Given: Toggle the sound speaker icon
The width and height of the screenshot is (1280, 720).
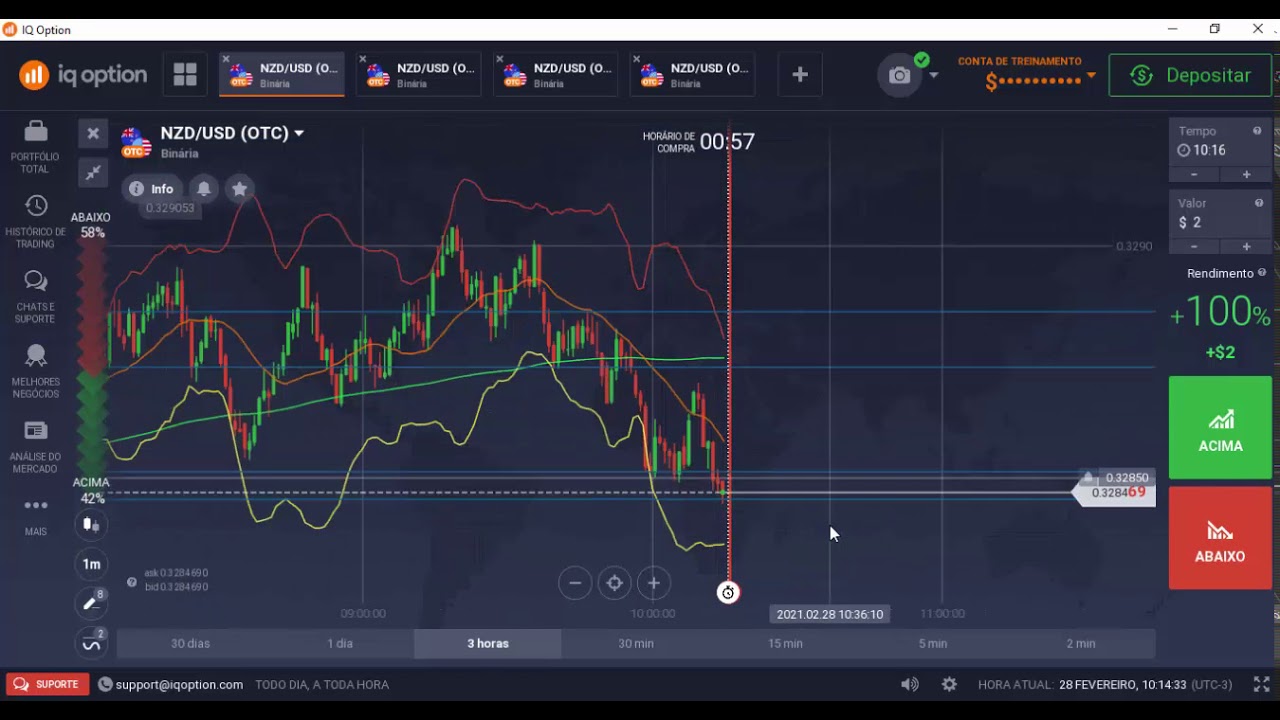Looking at the screenshot, I should coord(909,684).
